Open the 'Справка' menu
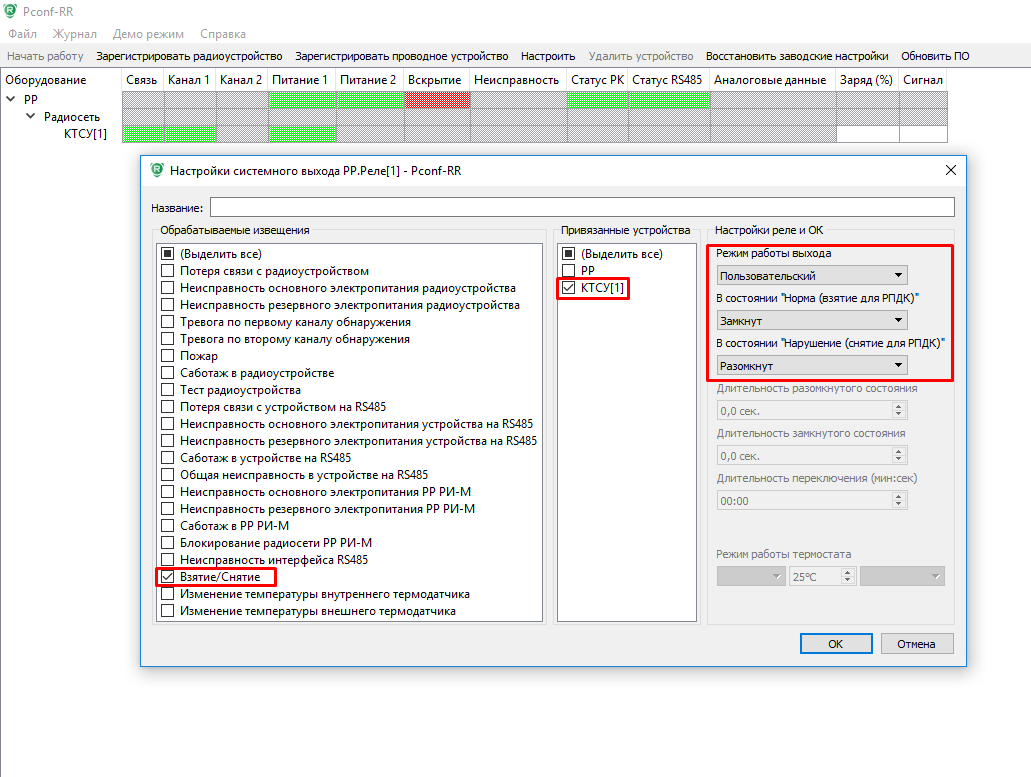1031x777 pixels. [x=223, y=34]
